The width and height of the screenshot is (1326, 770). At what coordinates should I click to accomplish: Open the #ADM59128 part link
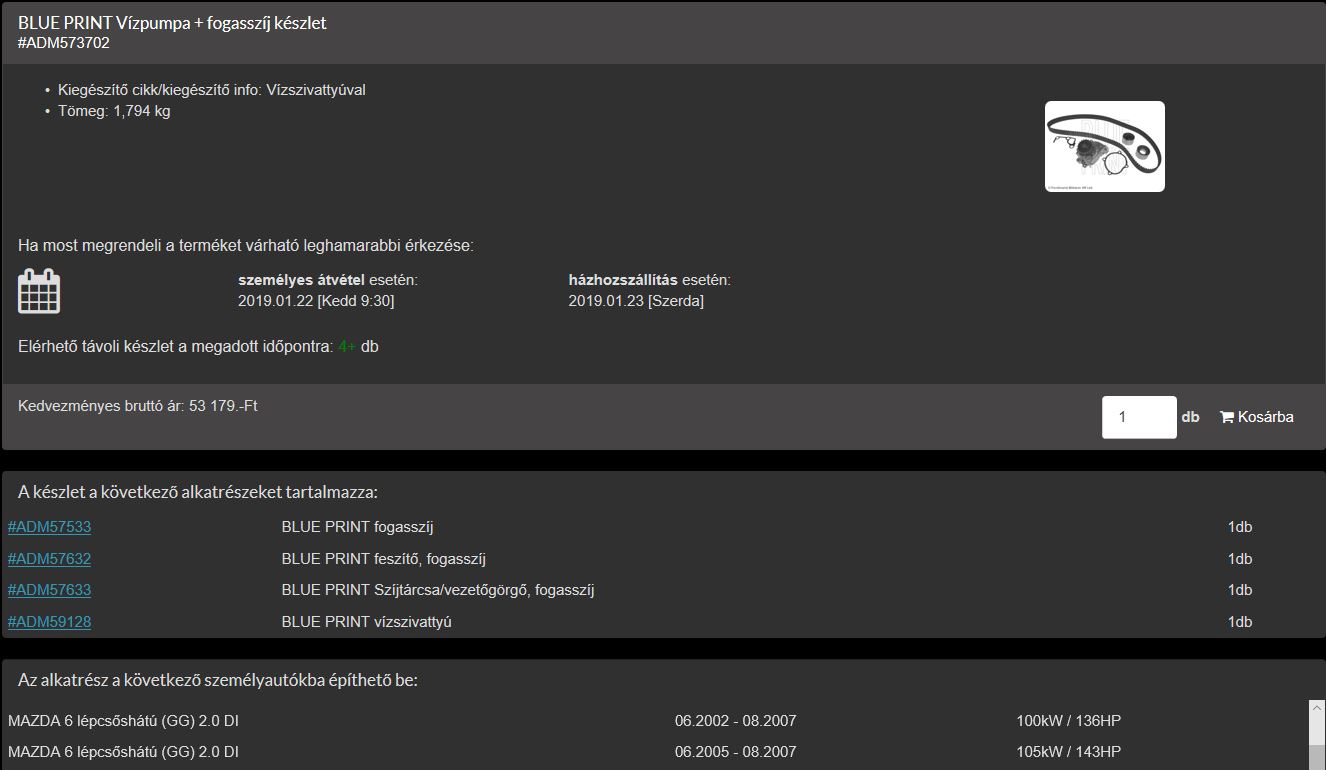click(49, 622)
